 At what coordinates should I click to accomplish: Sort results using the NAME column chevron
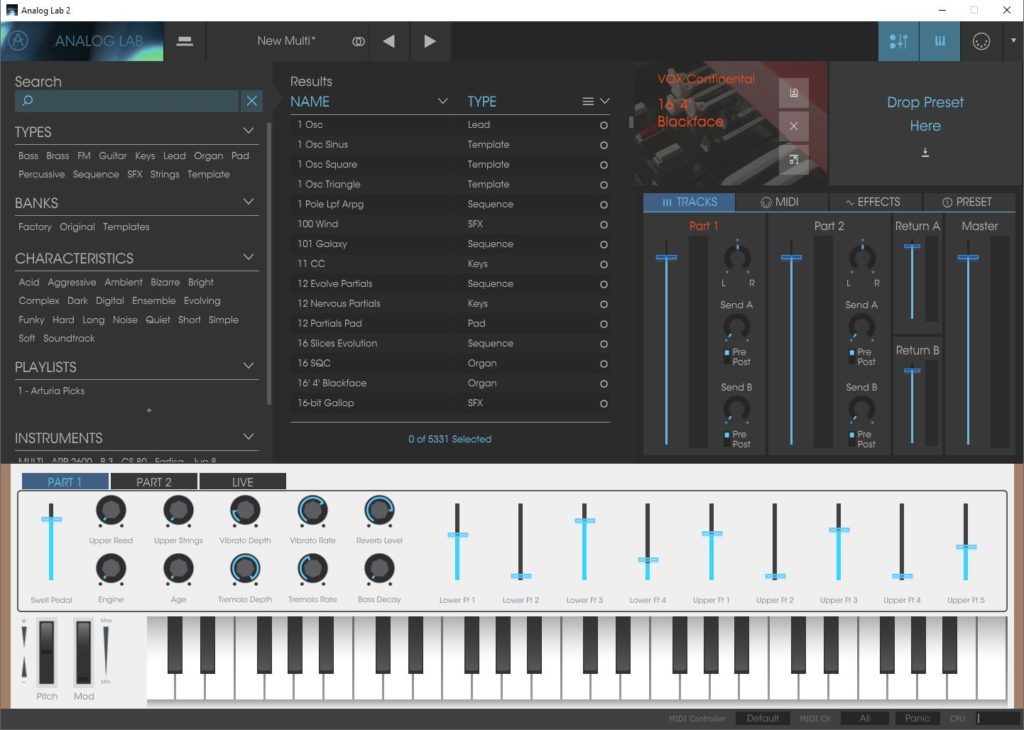pyautogui.click(x=442, y=101)
